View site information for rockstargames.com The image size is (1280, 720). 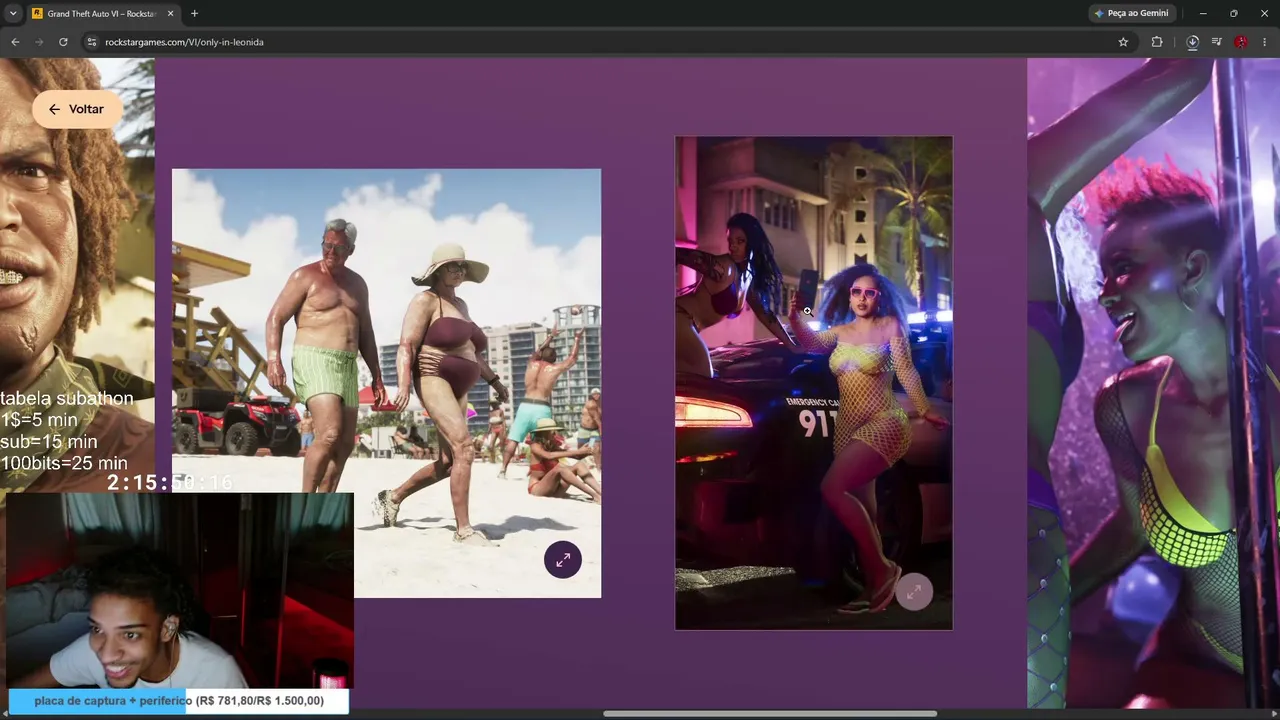click(x=91, y=42)
